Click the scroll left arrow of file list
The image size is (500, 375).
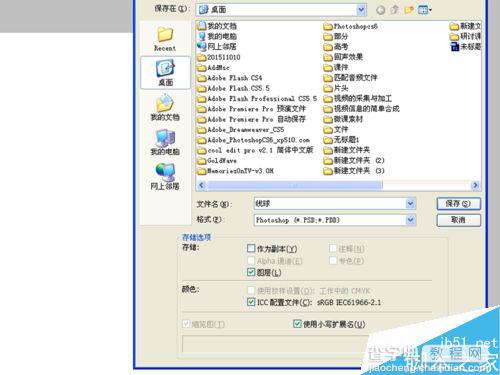pos(201,185)
